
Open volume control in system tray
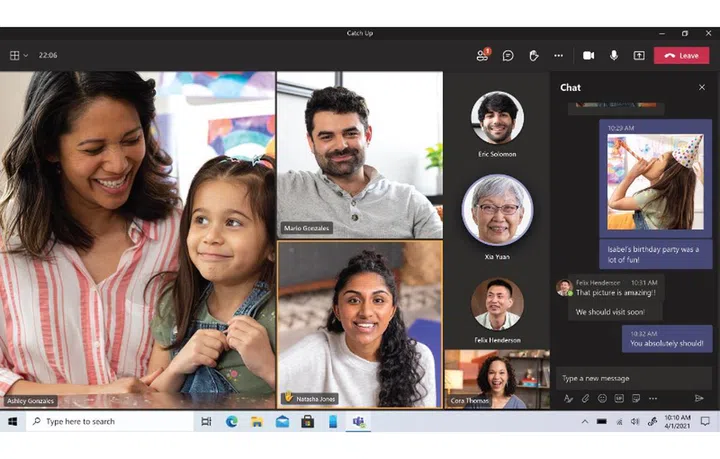click(635, 421)
